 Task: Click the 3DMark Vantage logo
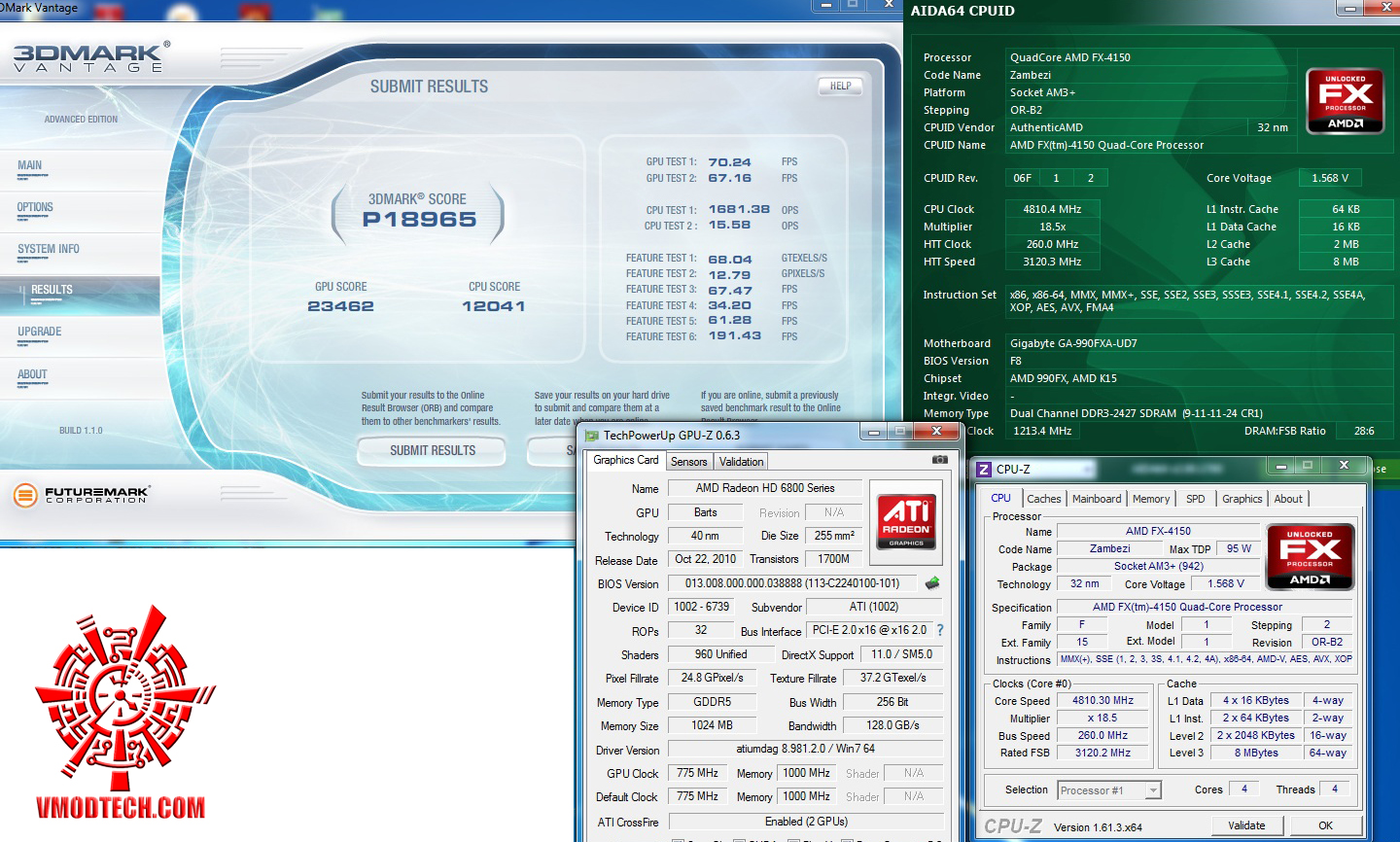pyautogui.click(x=91, y=57)
